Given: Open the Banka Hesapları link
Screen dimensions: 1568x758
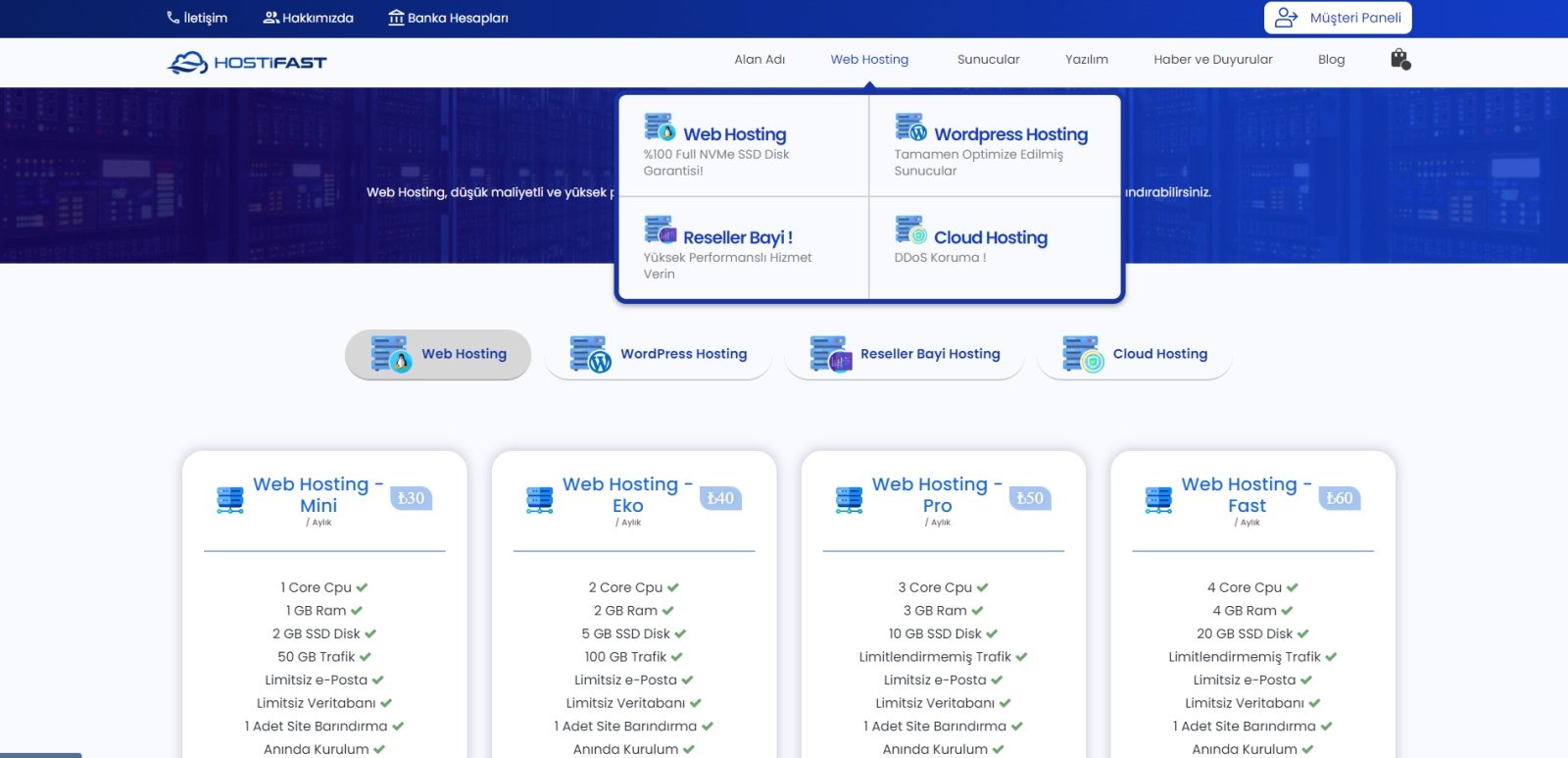Looking at the screenshot, I should click(448, 18).
